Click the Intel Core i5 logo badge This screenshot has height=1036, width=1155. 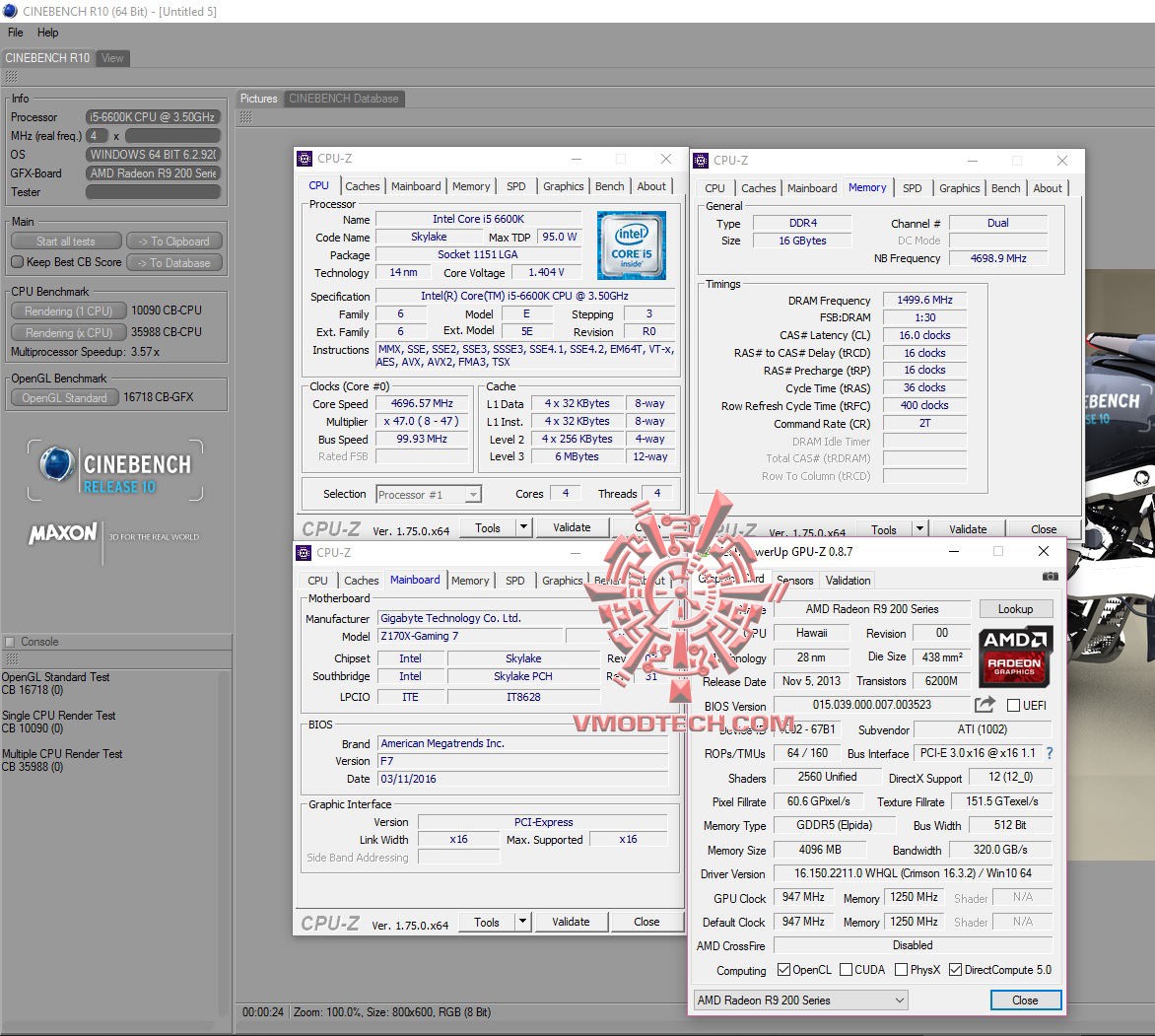pyautogui.click(x=632, y=245)
